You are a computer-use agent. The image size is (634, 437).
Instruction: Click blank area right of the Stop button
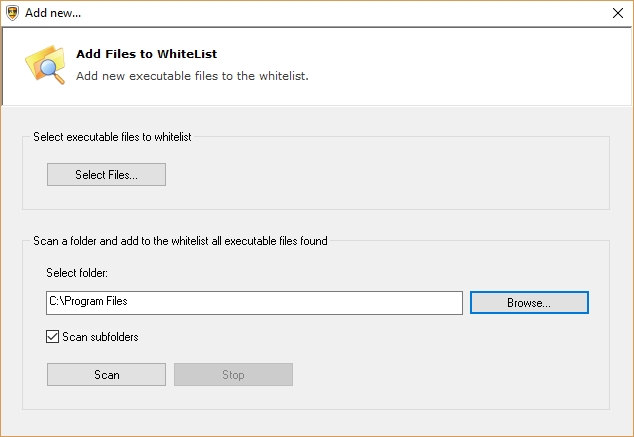pyautogui.click(x=450, y=375)
